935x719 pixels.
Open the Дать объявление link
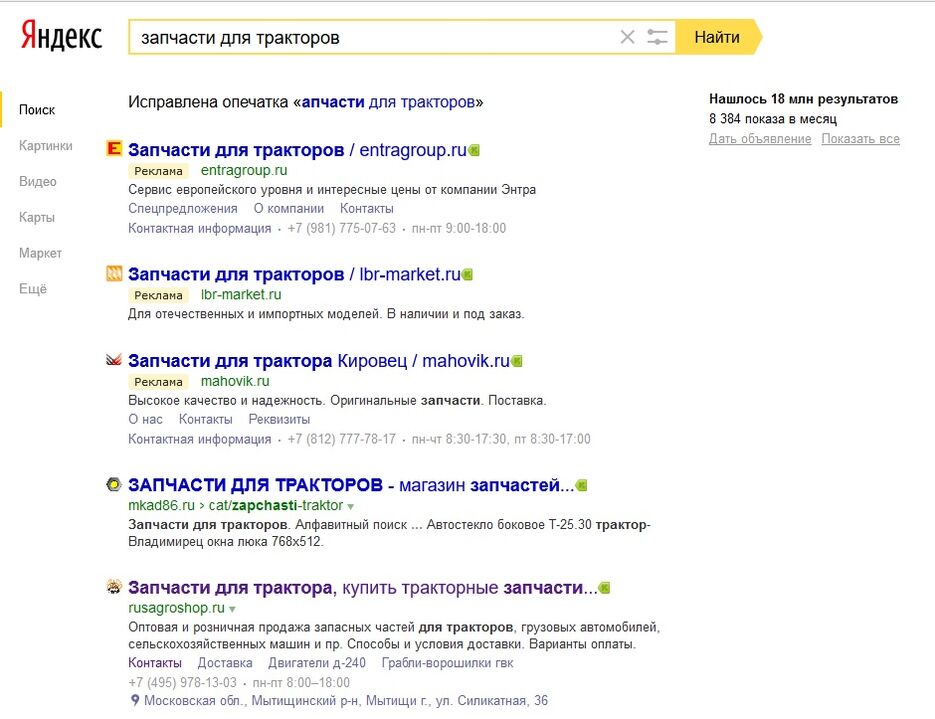760,139
